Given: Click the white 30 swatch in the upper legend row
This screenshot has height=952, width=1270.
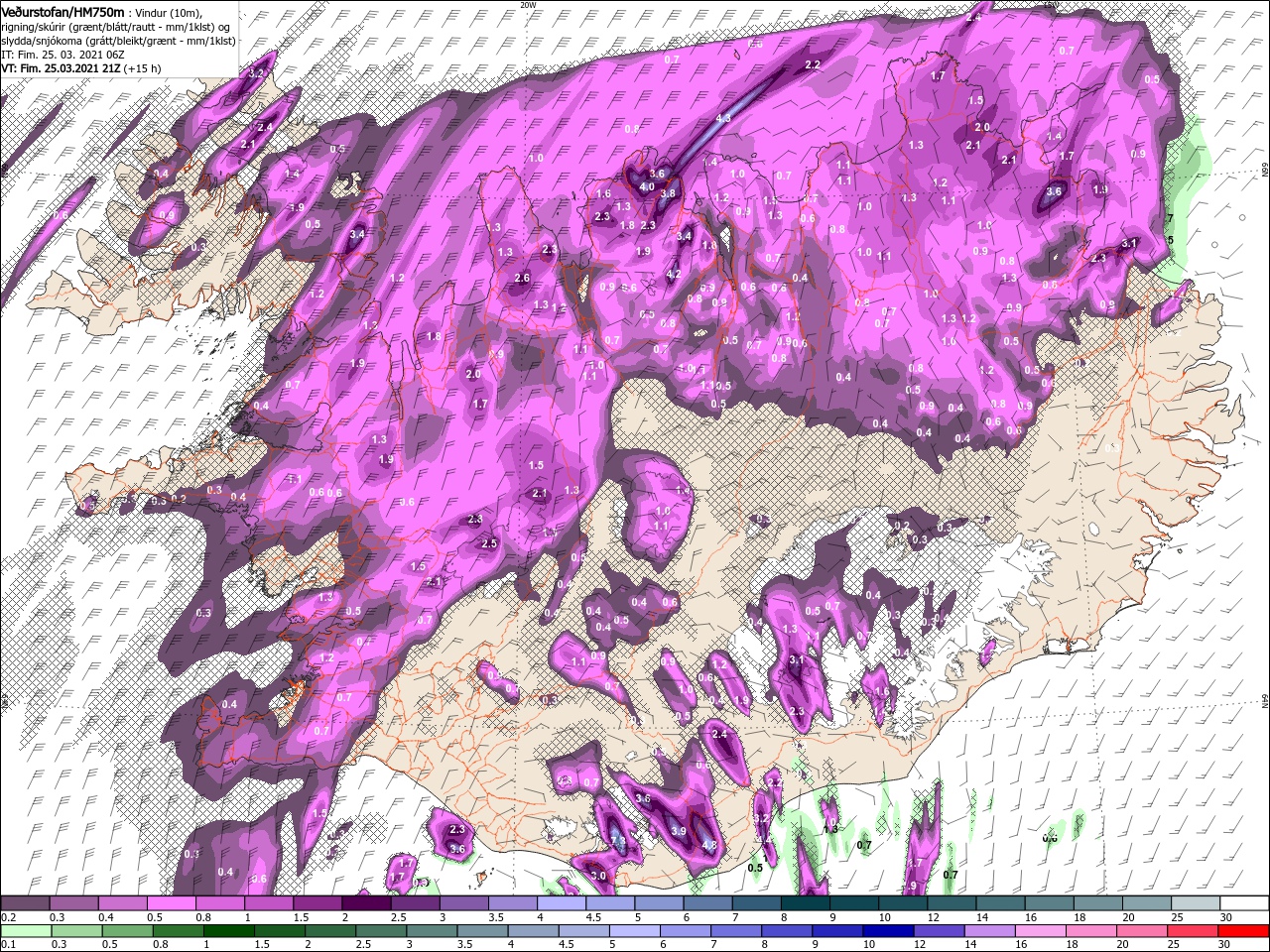Looking at the screenshot, I should [1245, 904].
